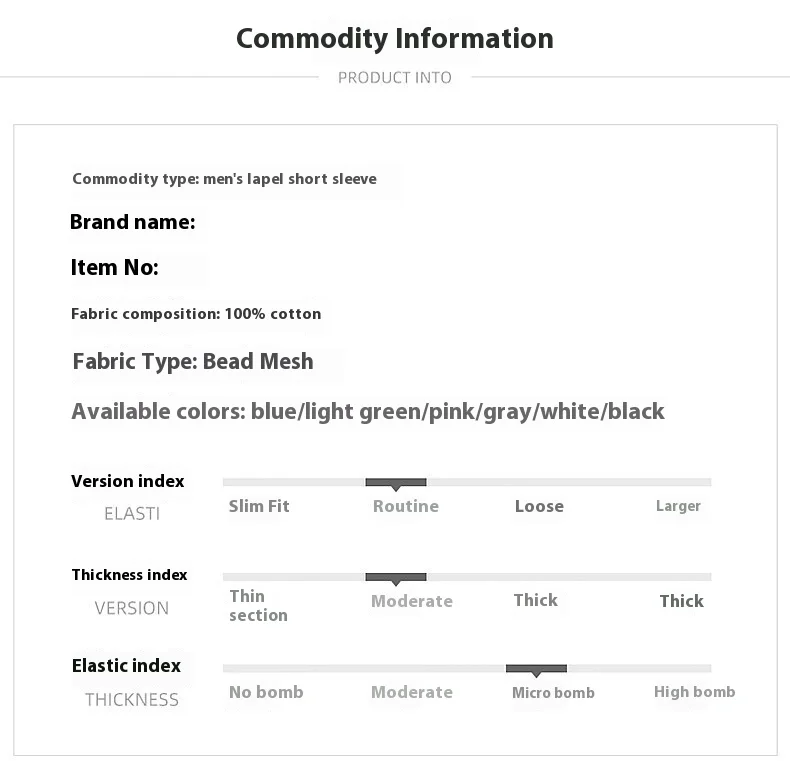Click the PRODUCT INTO subtitle

(x=395, y=78)
